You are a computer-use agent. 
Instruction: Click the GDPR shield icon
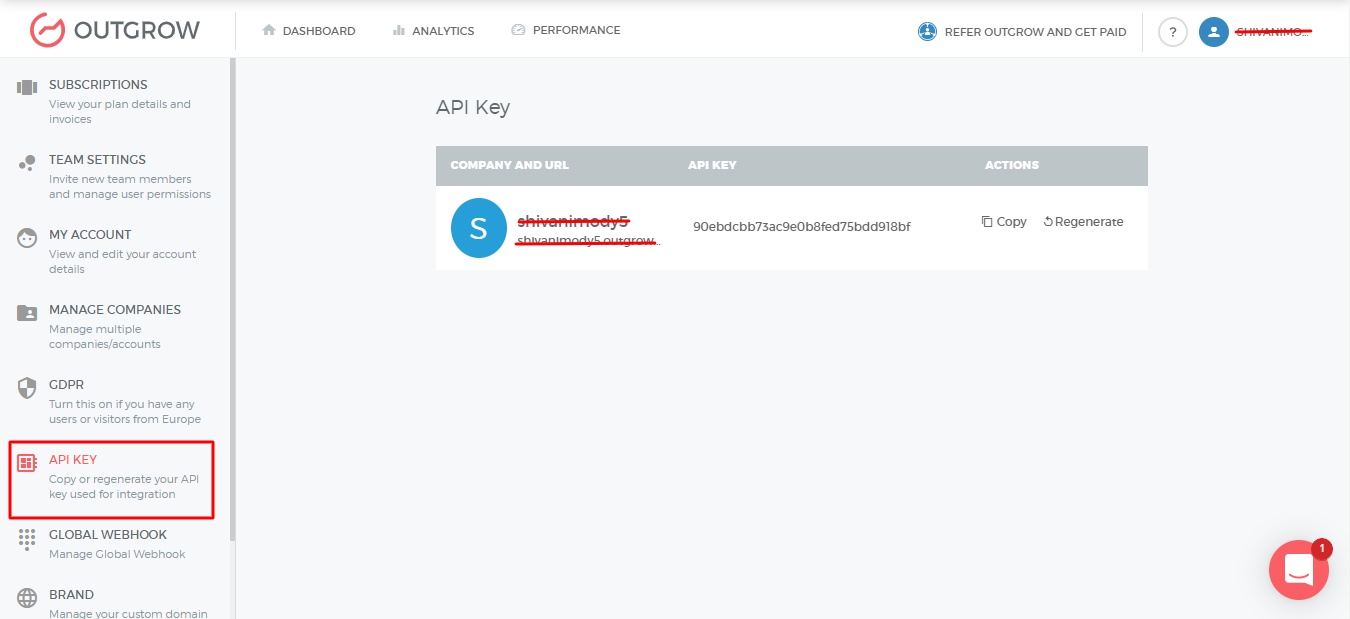click(27, 388)
